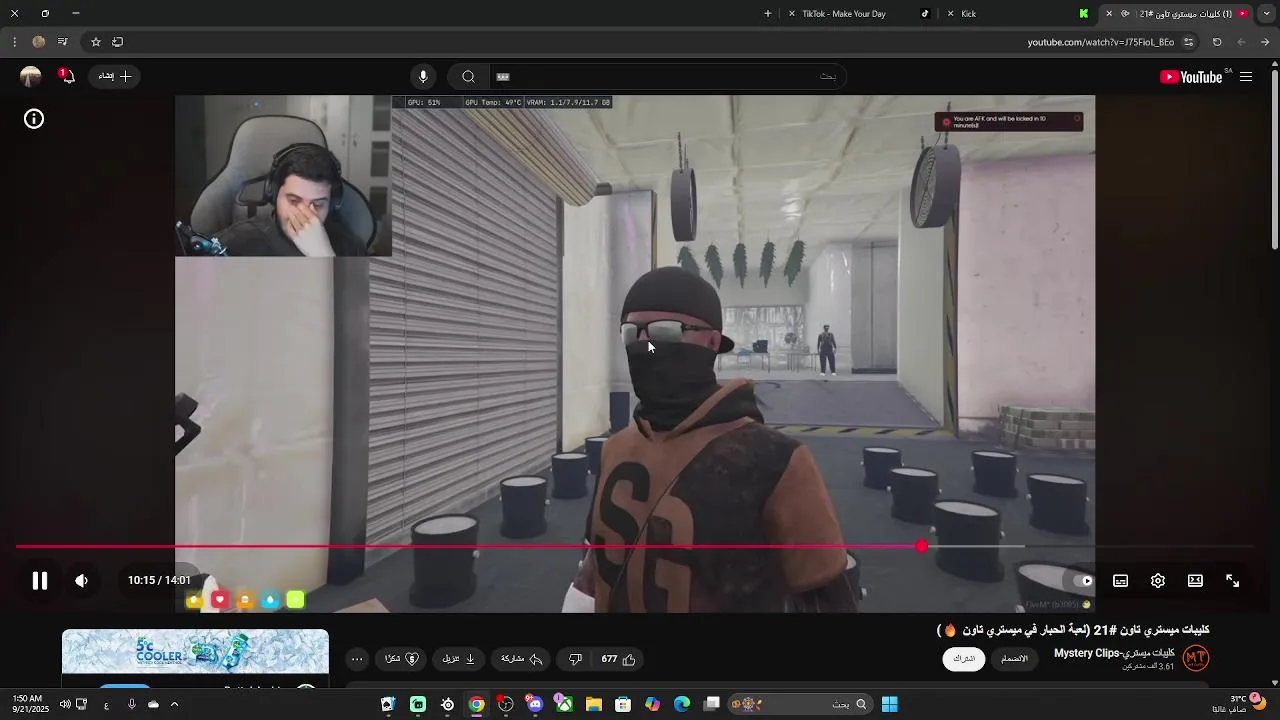Image resolution: width=1280 pixels, height=720 pixels.
Task: Open Microsoft Store from taskbar
Action: pyautogui.click(x=623, y=704)
